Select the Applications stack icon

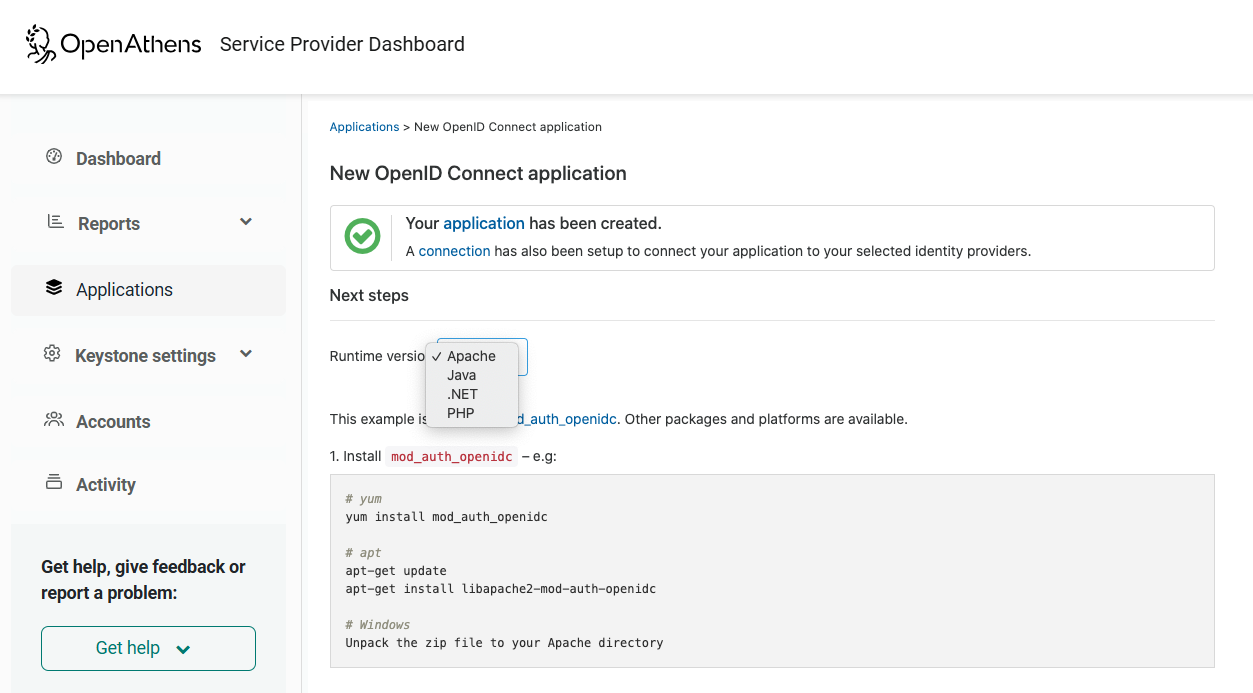pos(52,286)
